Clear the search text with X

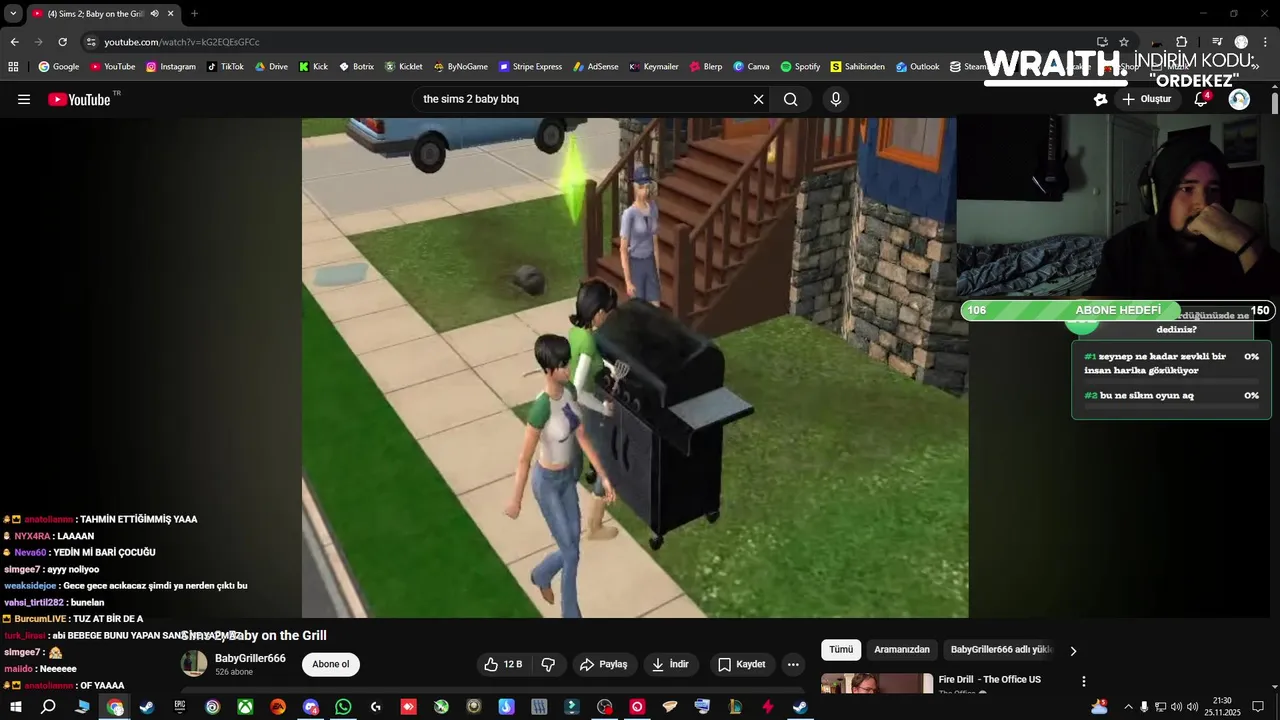point(758,99)
